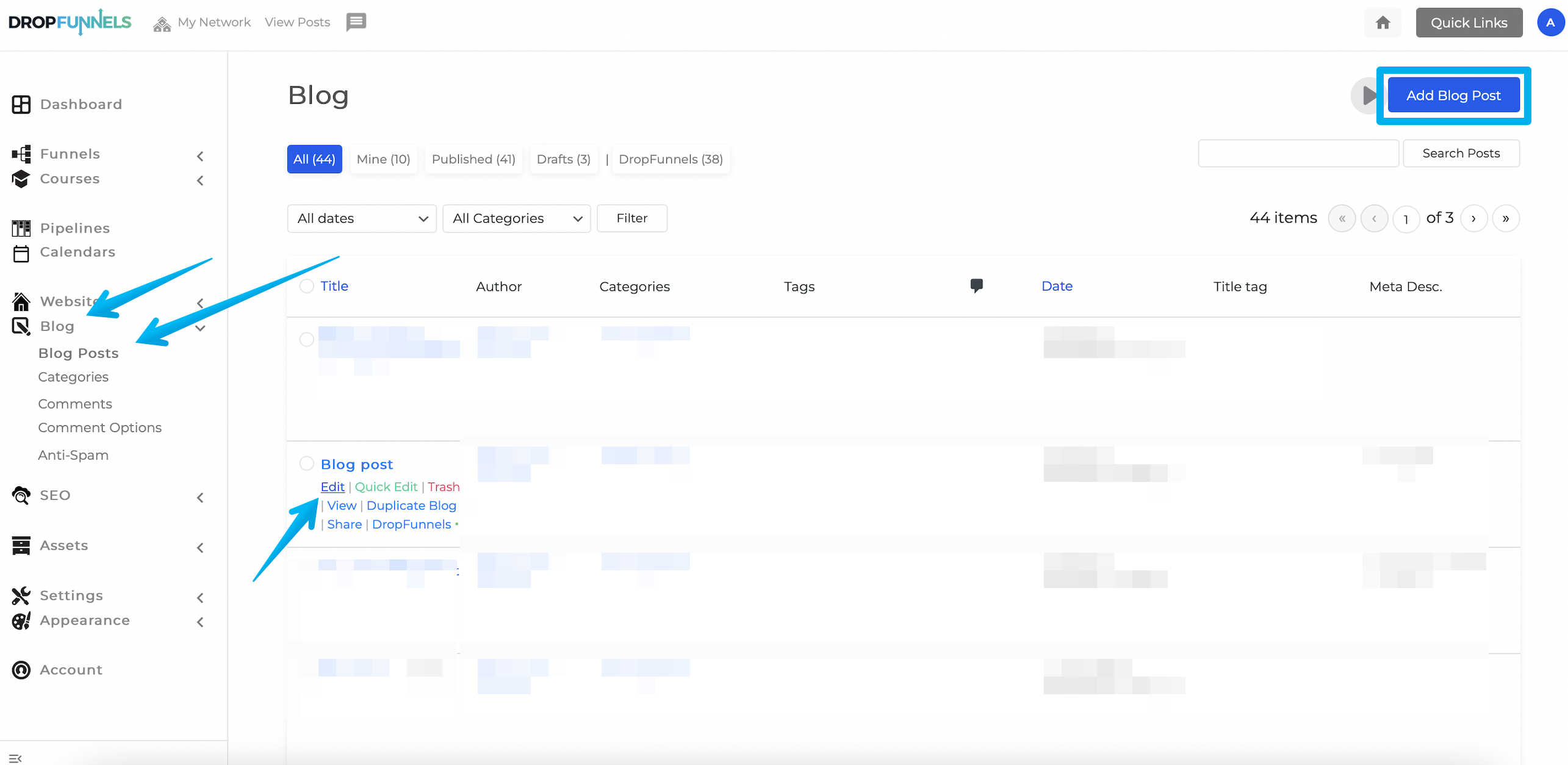Sort posts by Date column header
Image resolution: width=1568 pixels, height=765 pixels.
click(x=1057, y=286)
